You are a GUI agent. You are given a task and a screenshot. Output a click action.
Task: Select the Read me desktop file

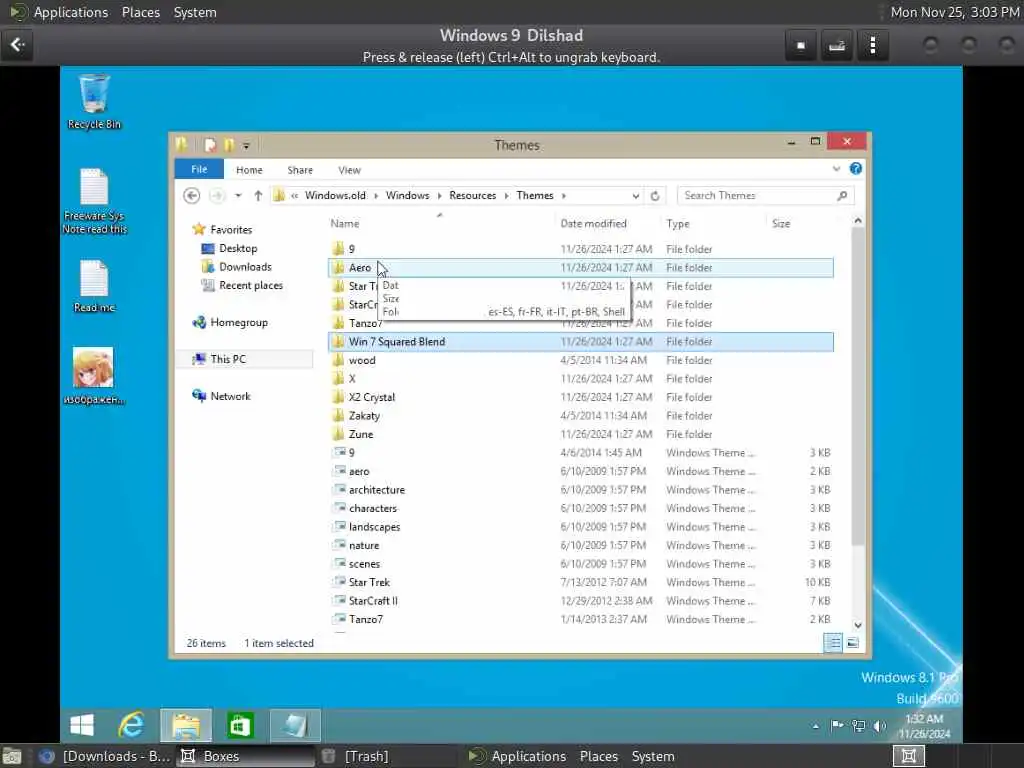[94, 286]
